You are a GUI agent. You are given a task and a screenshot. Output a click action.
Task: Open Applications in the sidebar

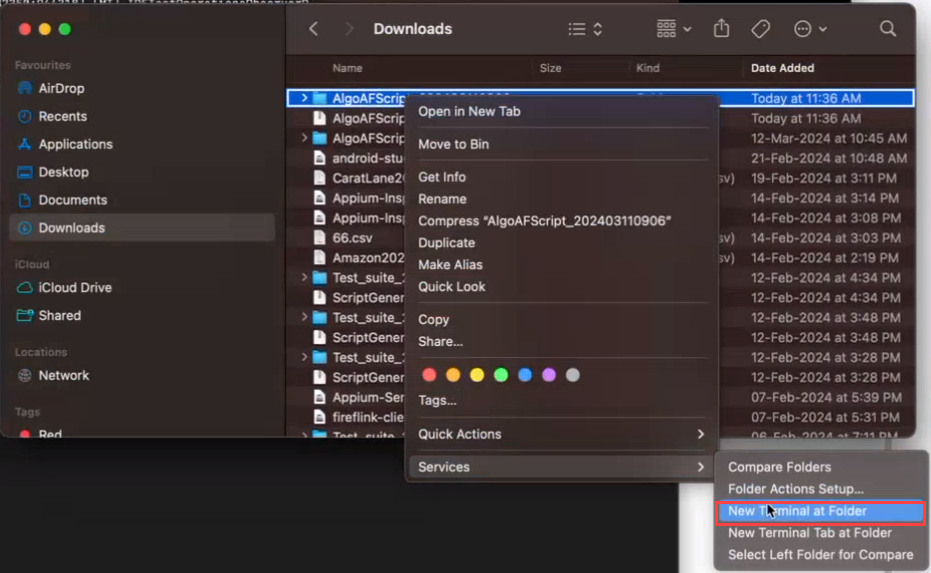(x=75, y=144)
